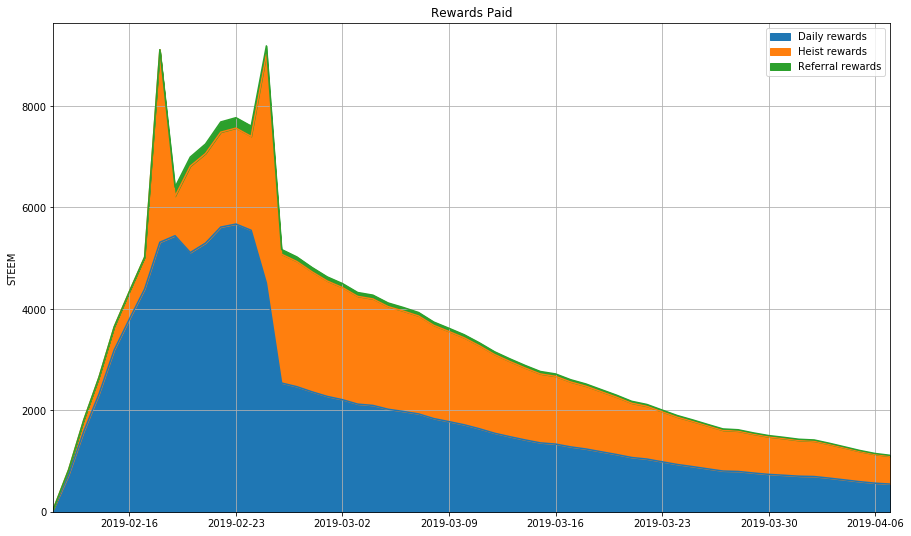Click the 'Heist rewards' legend label

point(832,52)
